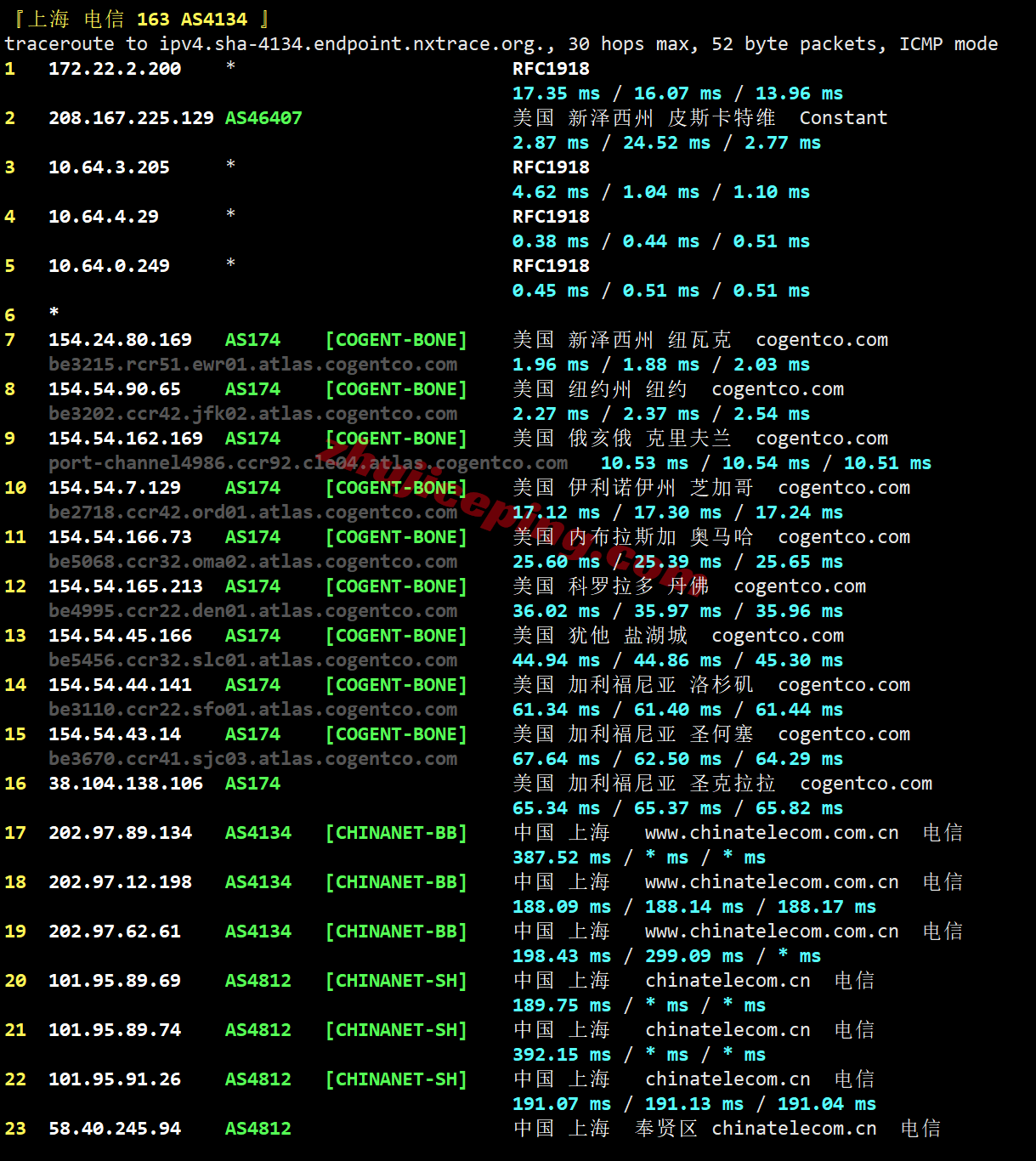
Task: Select hop 13 IP 154.54.45.166
Action: click(120, 636)
